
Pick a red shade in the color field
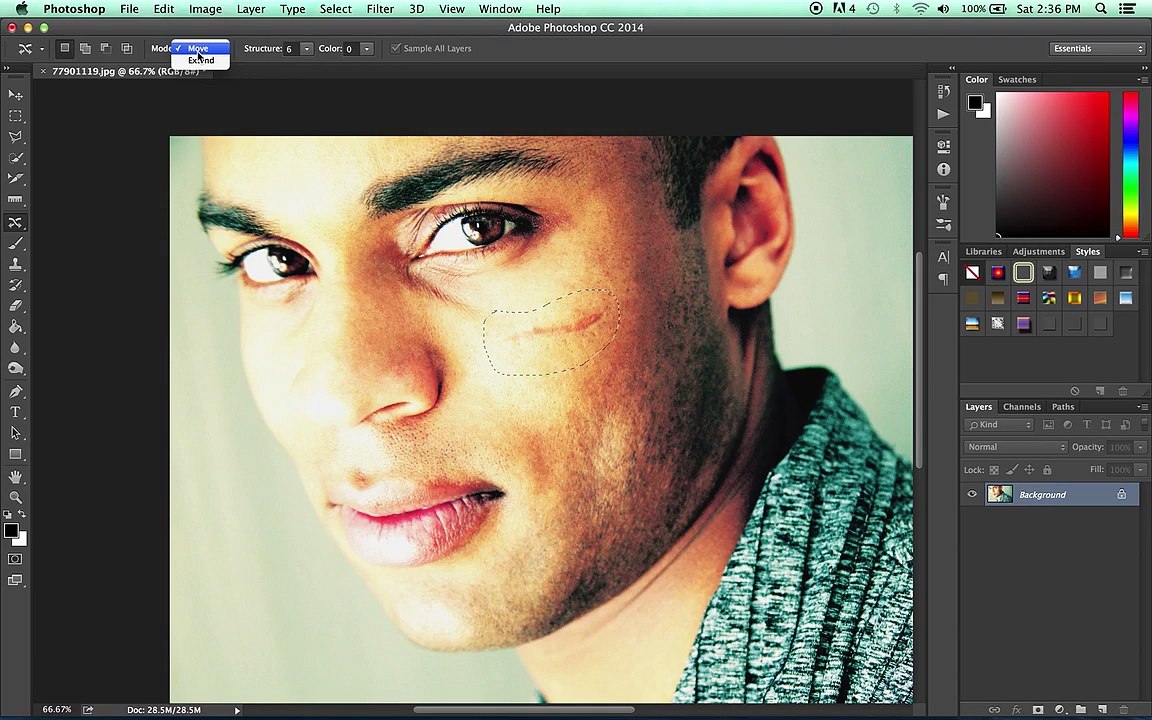(x=1052, y=165)
